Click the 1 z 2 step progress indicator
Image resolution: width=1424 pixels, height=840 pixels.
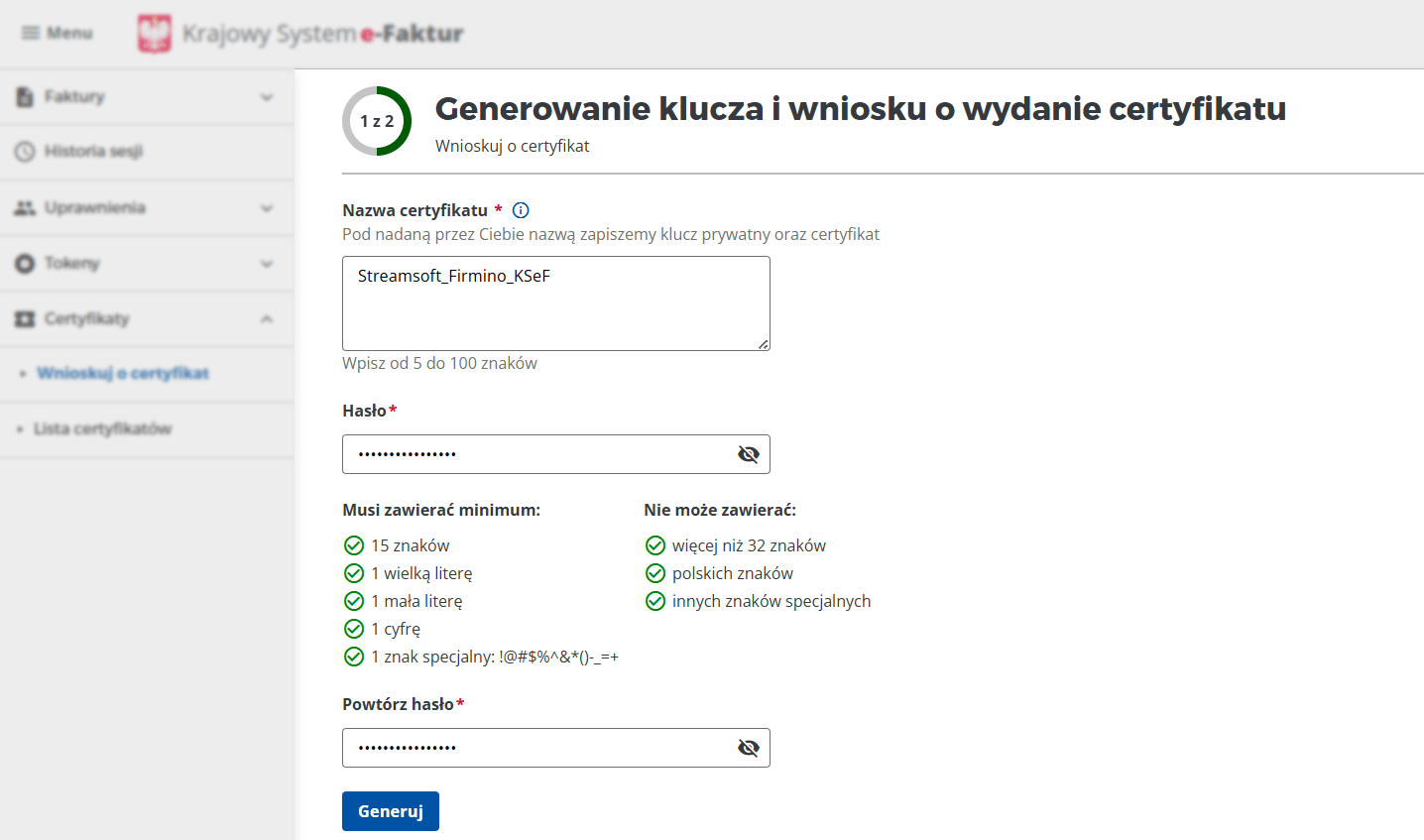point(377,121)
